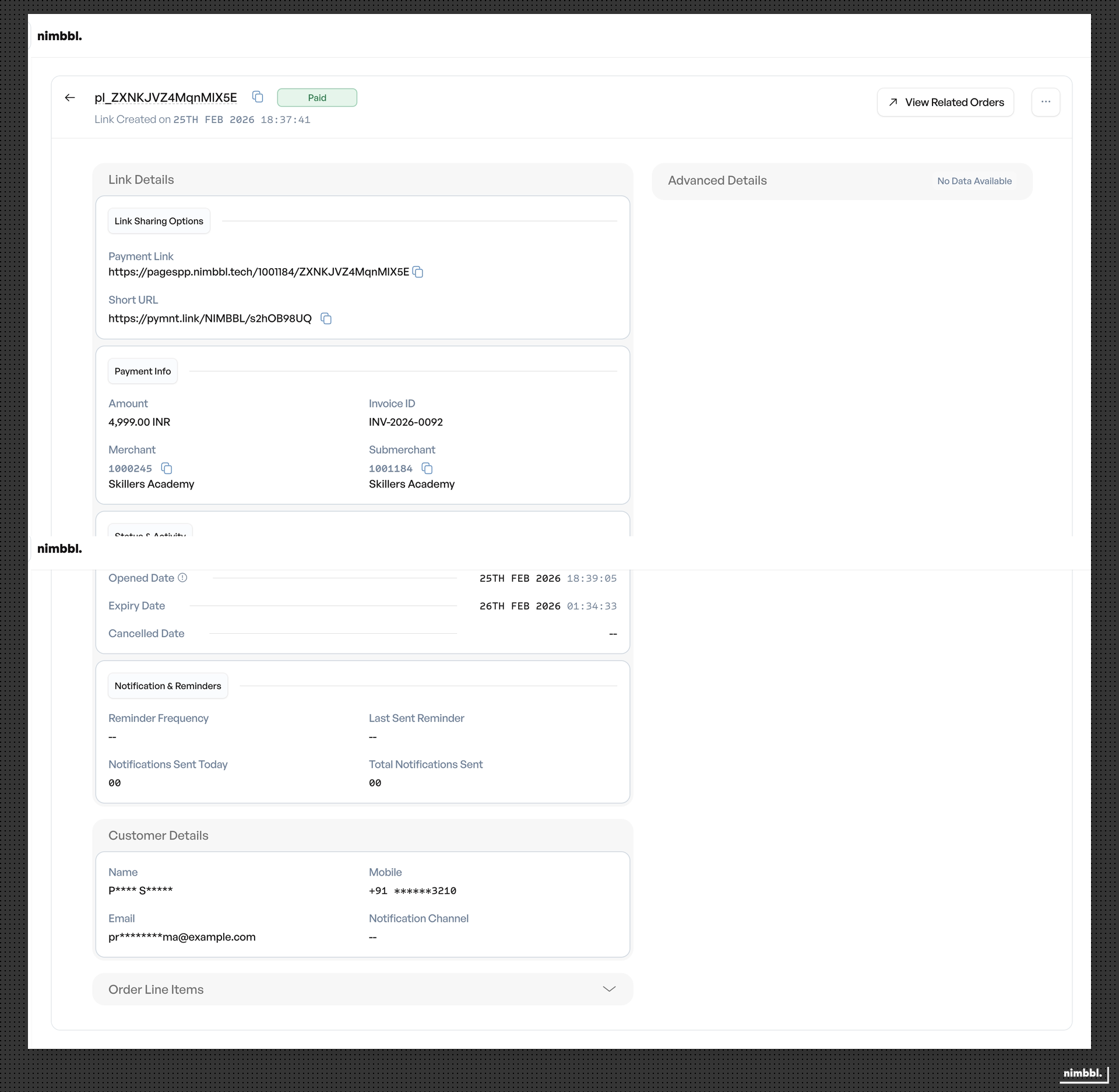Open the pagespp.nimbbl.tech payment link
1119x1092 pixels.
tap(259, 272)
